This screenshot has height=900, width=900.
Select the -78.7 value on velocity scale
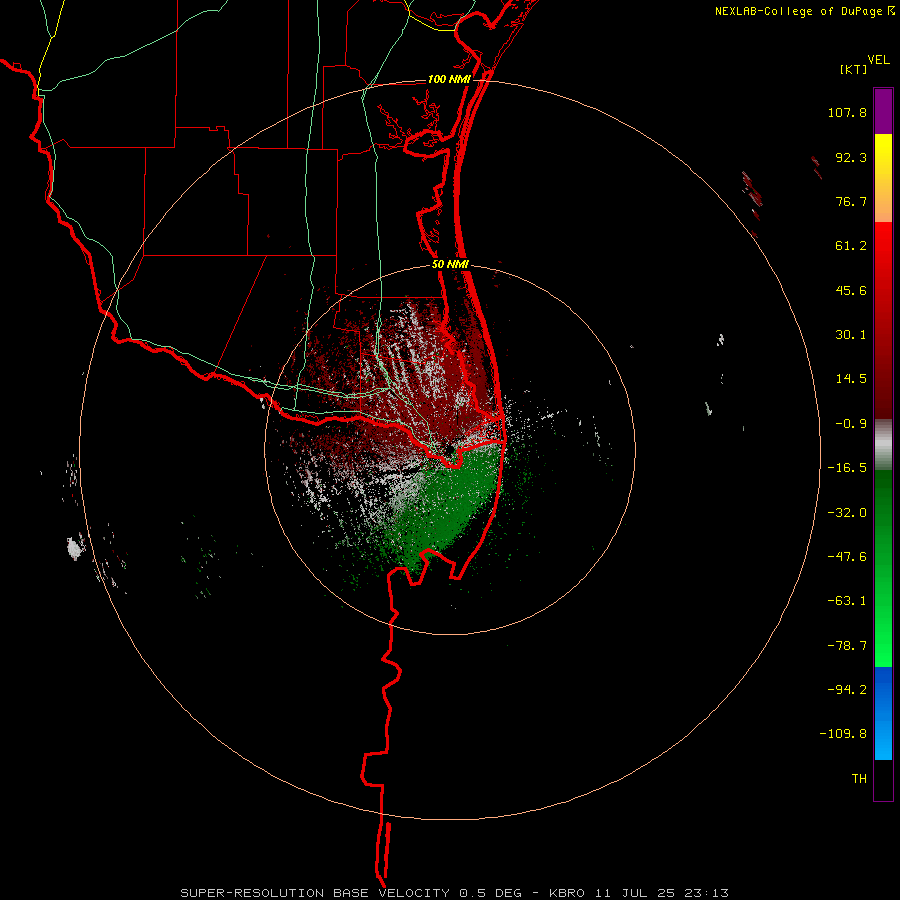coord(847,646)
